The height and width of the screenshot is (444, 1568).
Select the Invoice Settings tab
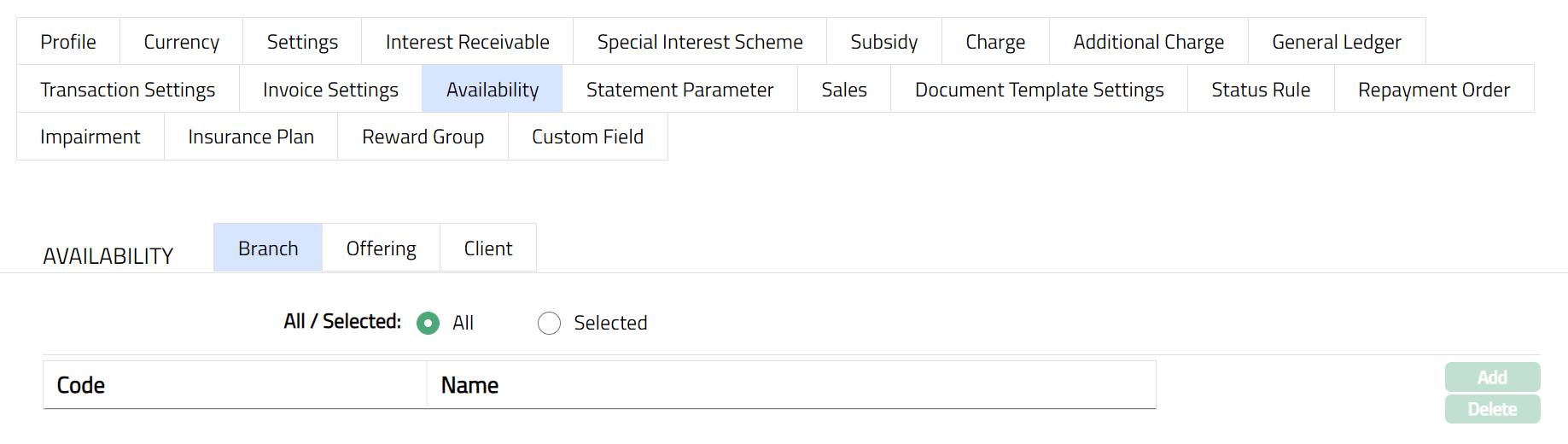click(330, 90)
